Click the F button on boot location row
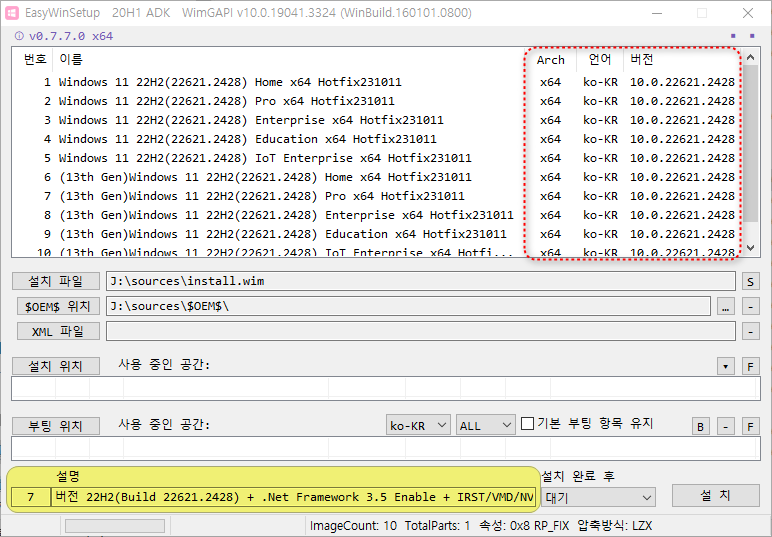Image resolution: width=772 pixels, height=537 pixels. coord(750,426)
